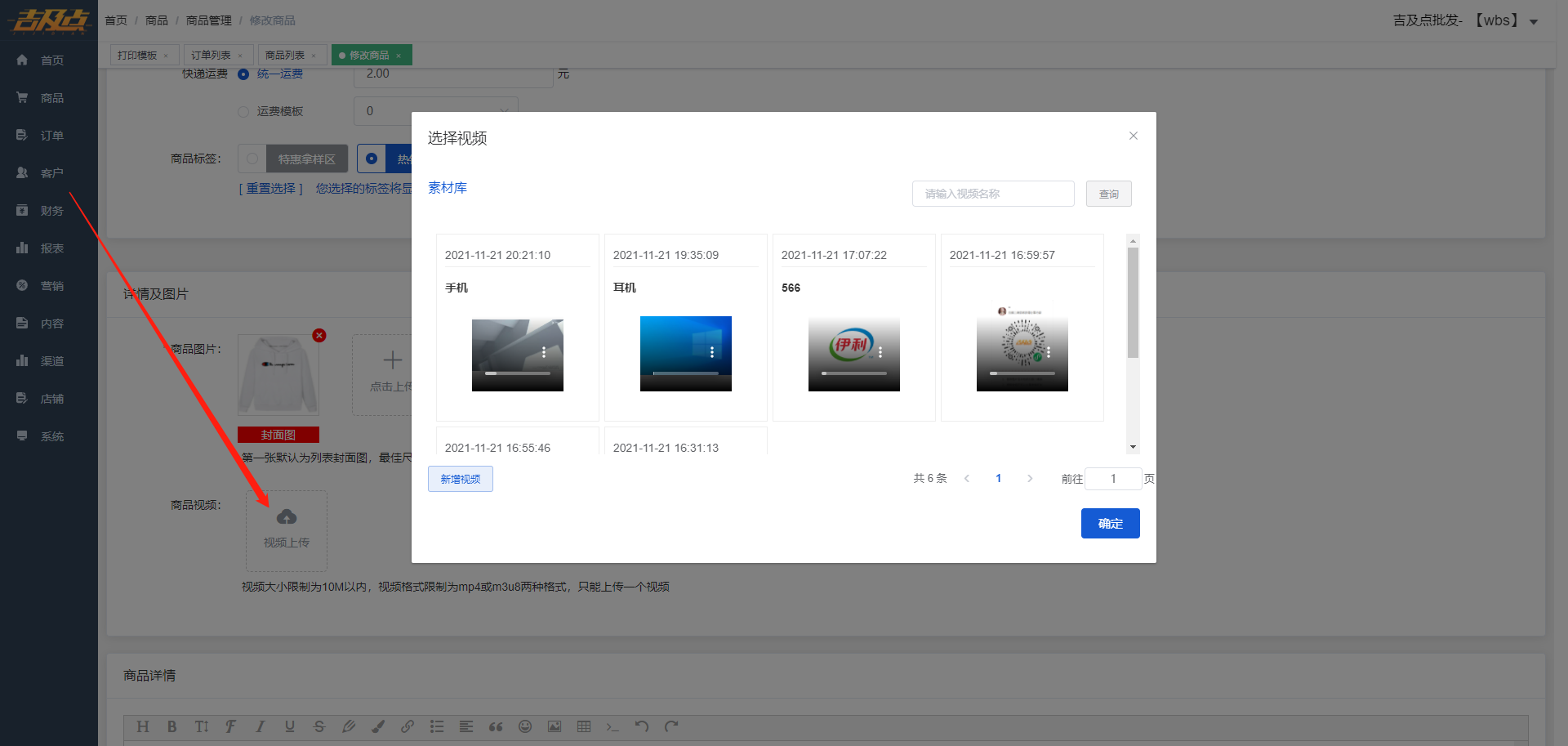The image size is (1568, 746).
Task: Close the 选择视频 dialog
Action: coord(1134,136)
